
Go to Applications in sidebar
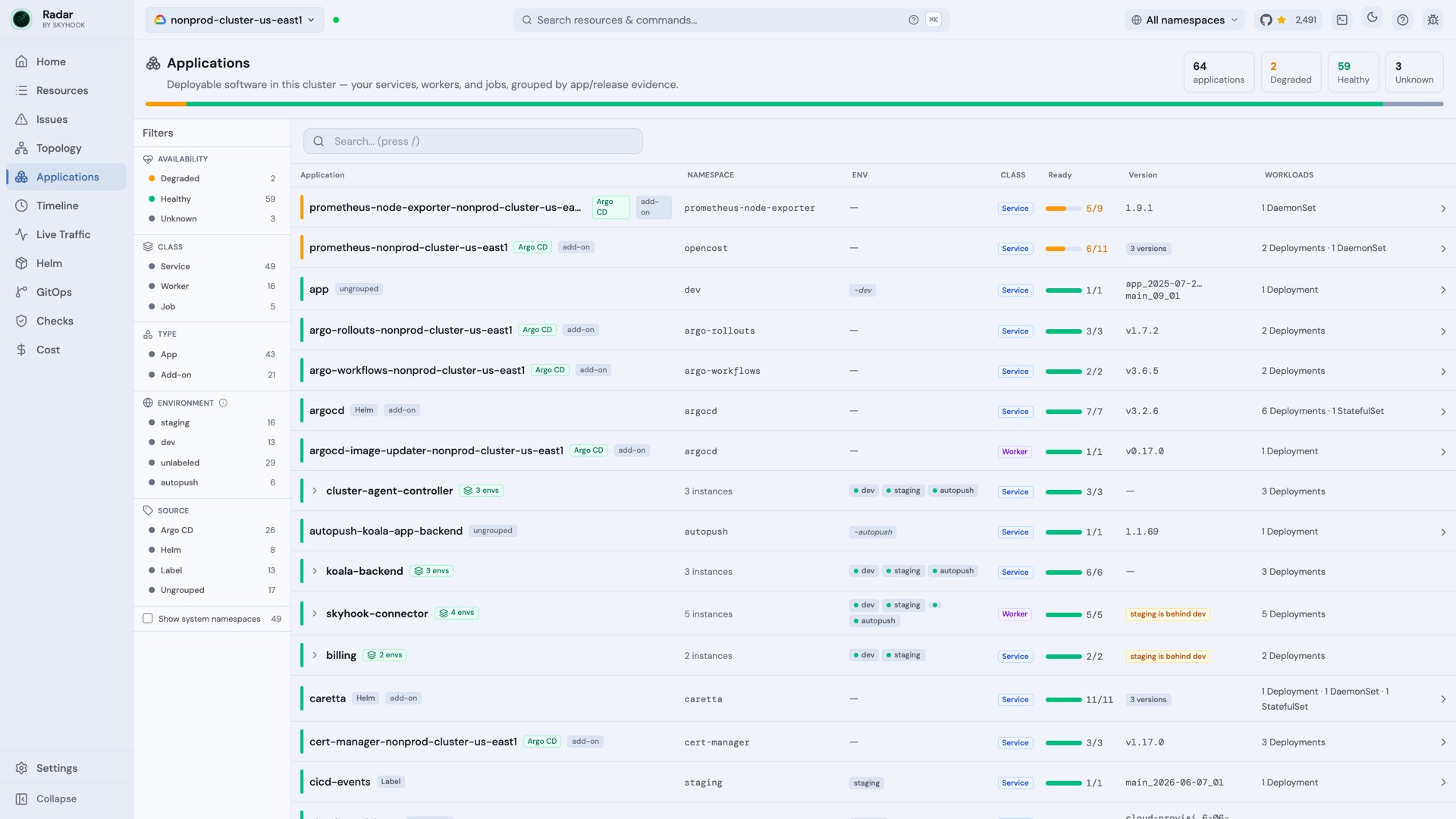point(67,177)
